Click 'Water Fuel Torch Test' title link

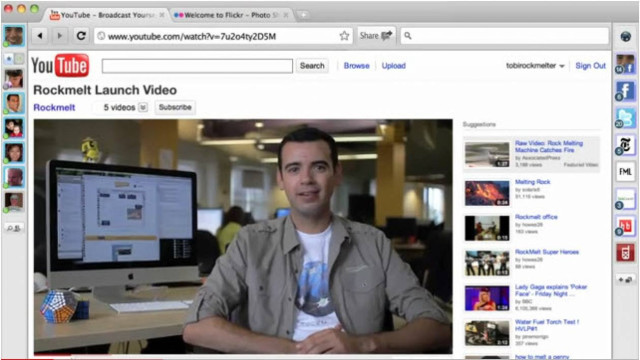coord(547,325)
